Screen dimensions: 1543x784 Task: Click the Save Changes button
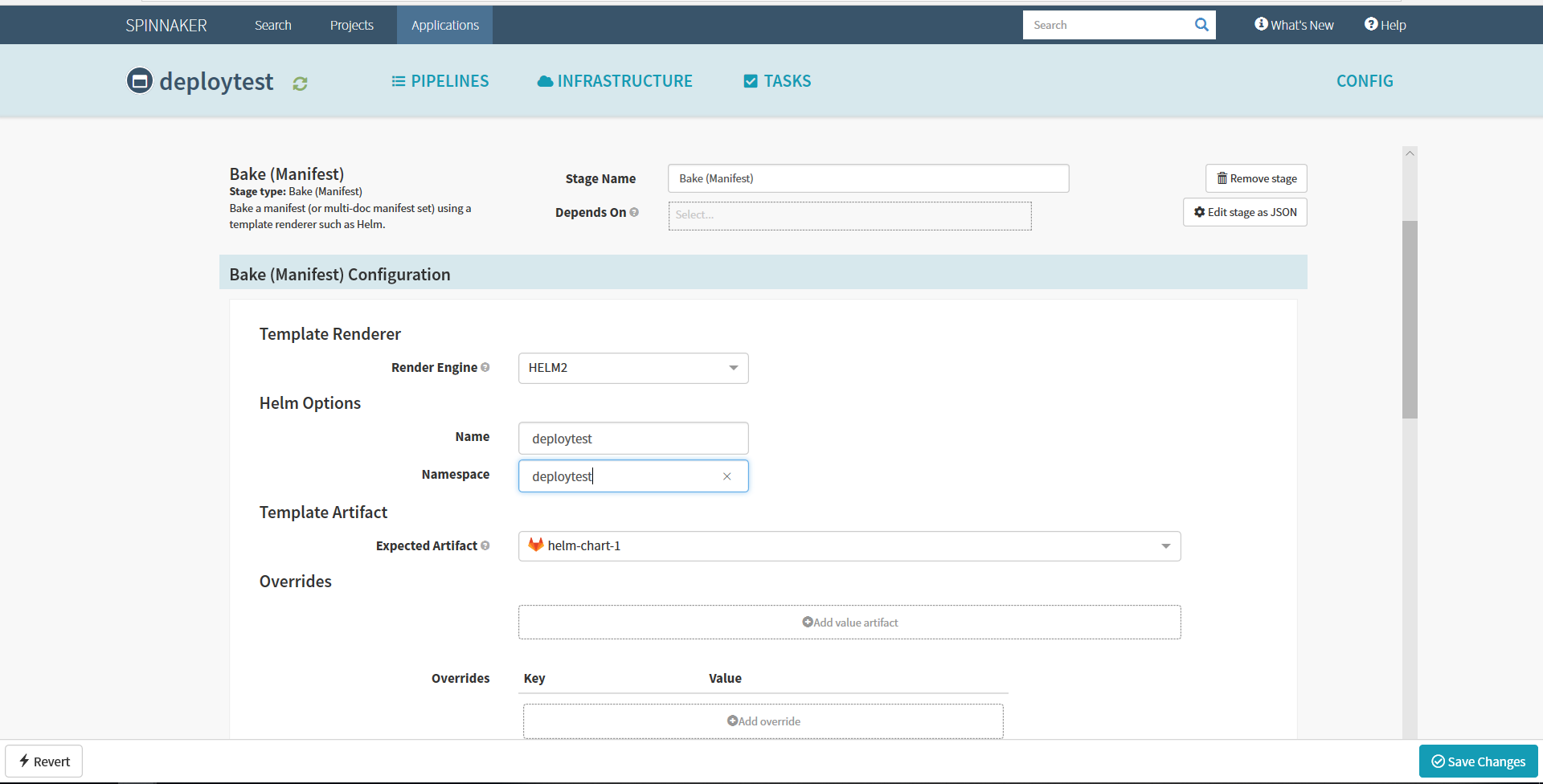(1479, 762)
